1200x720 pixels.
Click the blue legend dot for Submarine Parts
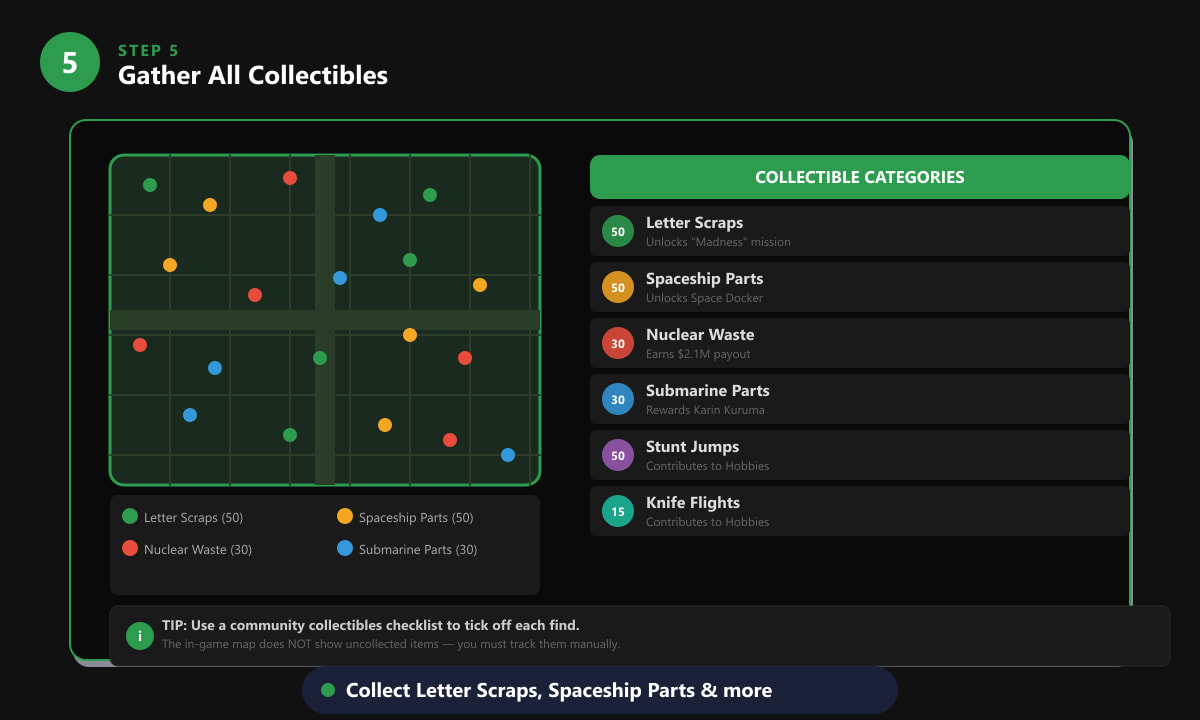[x=345, y=548]
